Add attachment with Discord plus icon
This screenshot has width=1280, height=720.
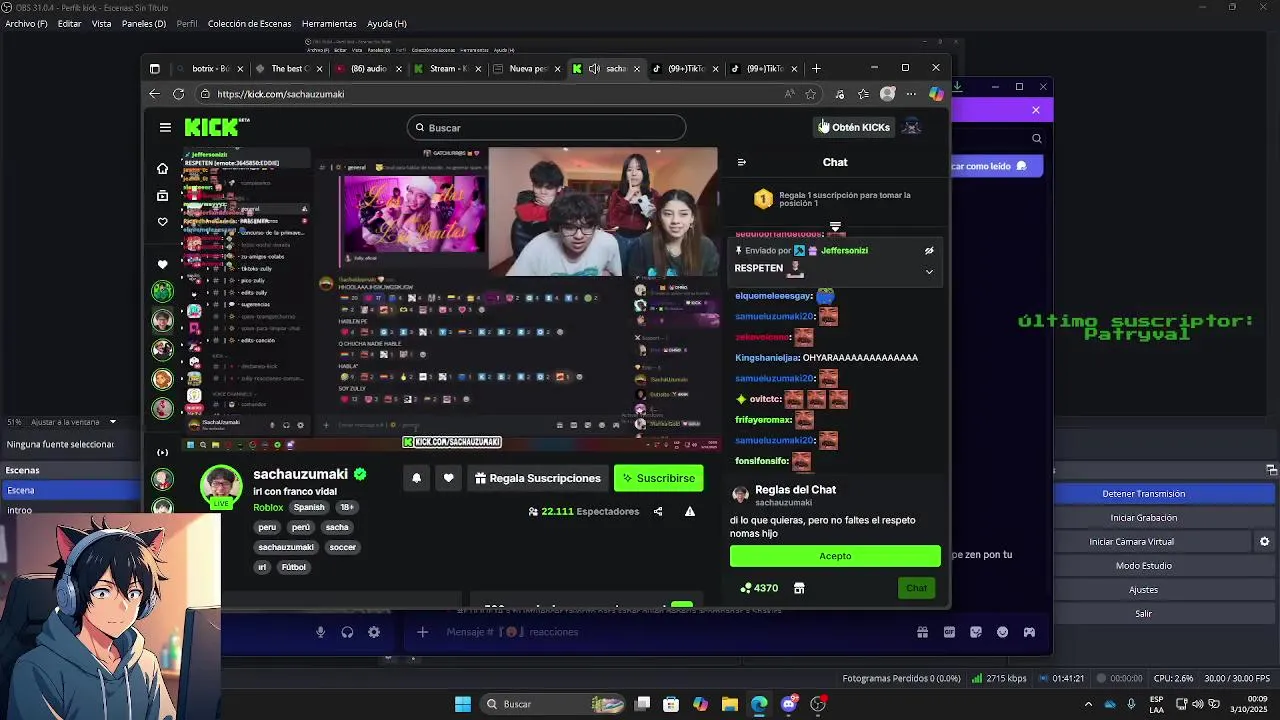click(422, 632)
